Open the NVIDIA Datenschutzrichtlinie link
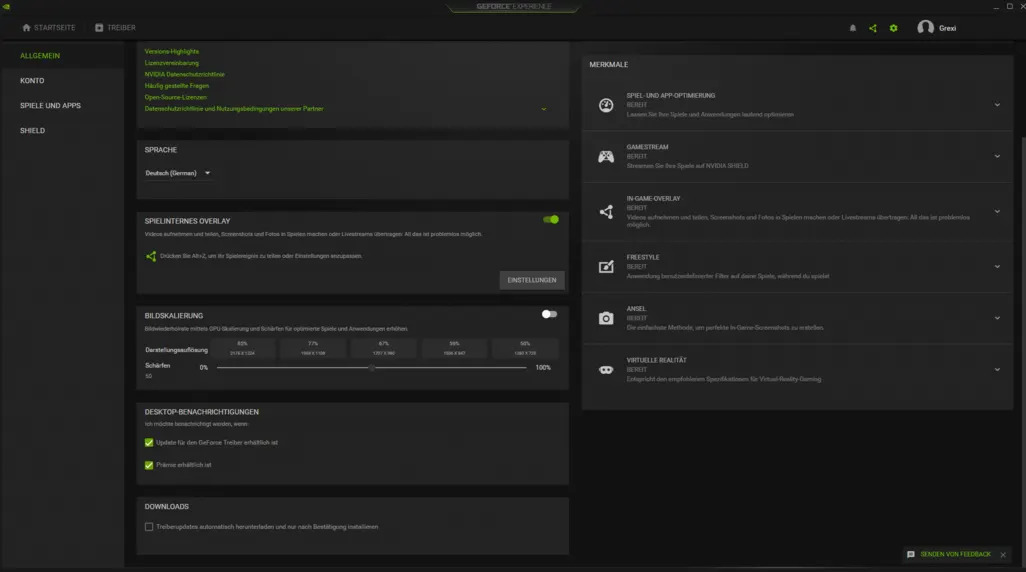This screenshot has width=1026, height=572. [185, 74]
